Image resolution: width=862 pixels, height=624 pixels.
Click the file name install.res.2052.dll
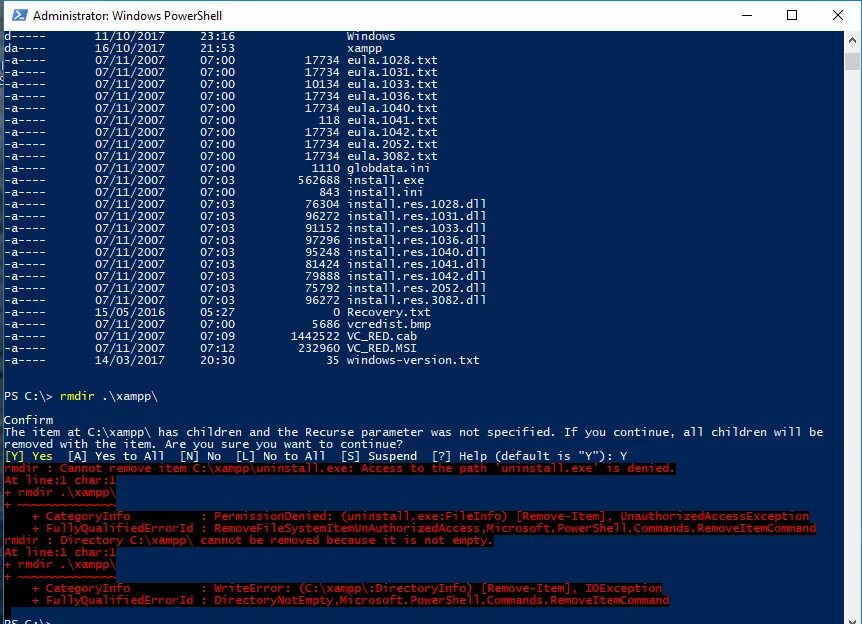point(417,289)
